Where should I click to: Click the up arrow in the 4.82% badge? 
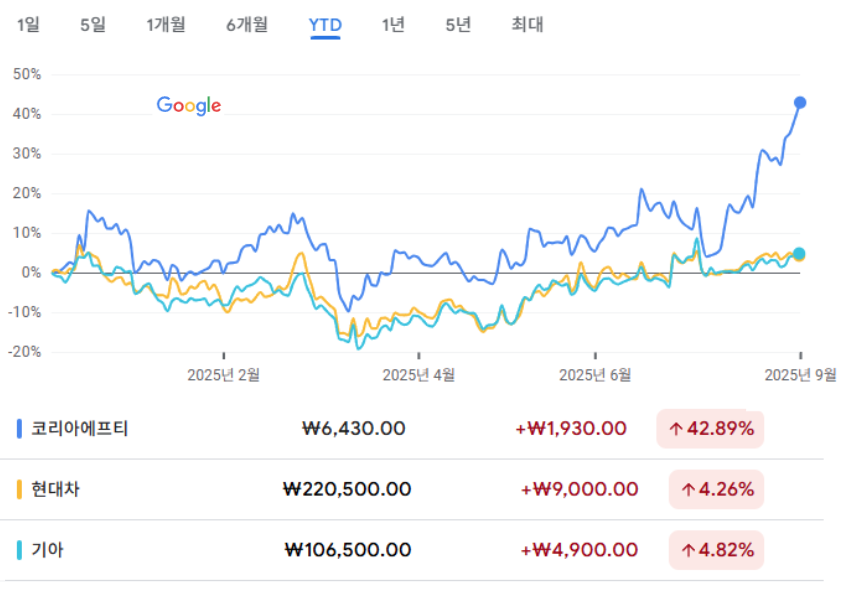[x=688, y=551]
